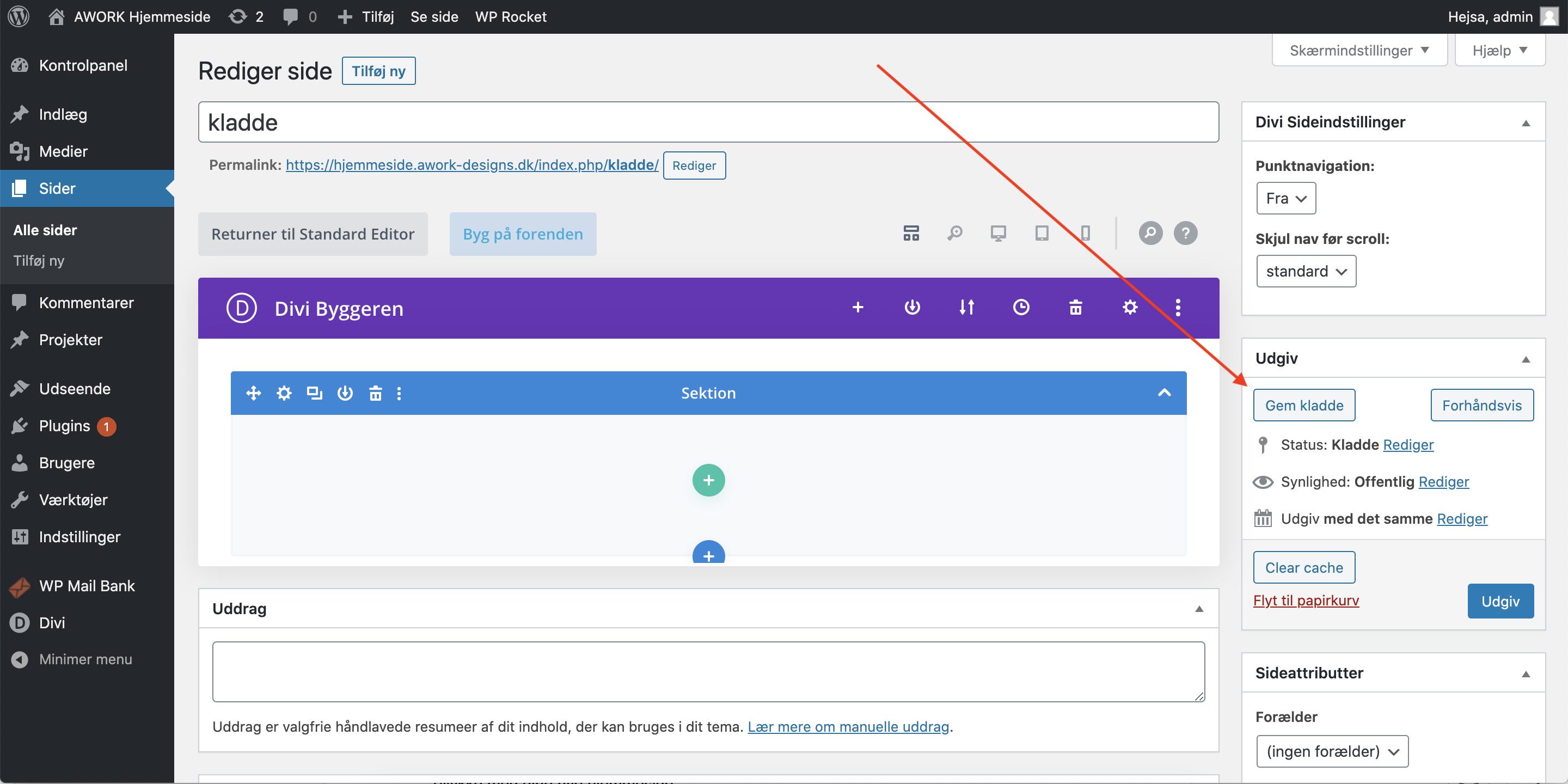Open Divi builder help question mark
Image resolution: width=1568 pixels, height=784 pixels.
coord(1186,233)
